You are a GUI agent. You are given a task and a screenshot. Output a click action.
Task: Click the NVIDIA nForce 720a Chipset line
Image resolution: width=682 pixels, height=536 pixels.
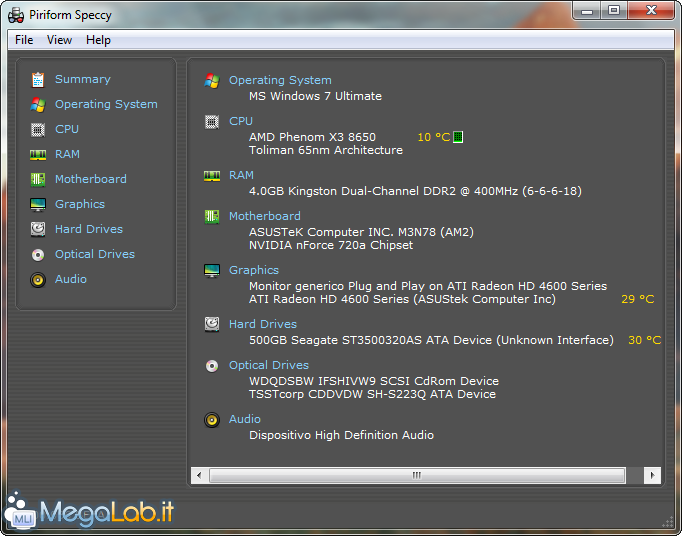[x=331, y=245]
